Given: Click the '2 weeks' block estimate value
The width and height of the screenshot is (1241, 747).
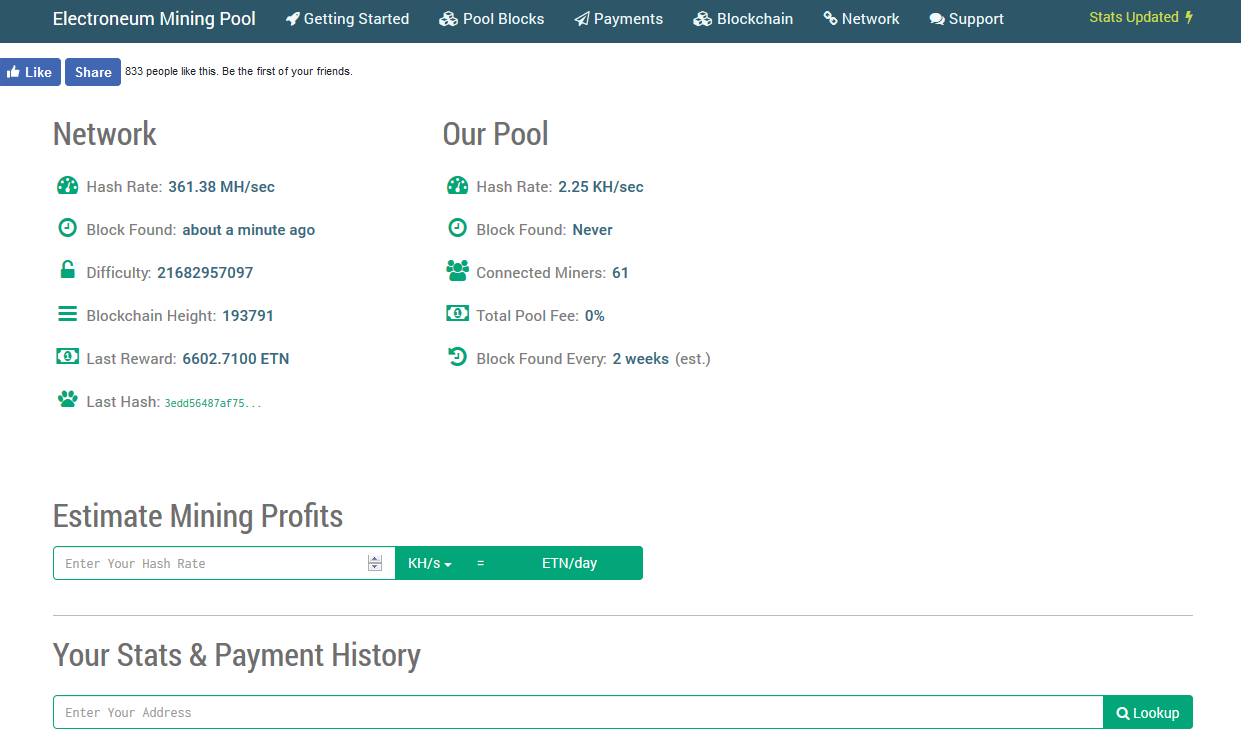Looking at the screenshot, I should pyautogui.click(x=641, y=359).
